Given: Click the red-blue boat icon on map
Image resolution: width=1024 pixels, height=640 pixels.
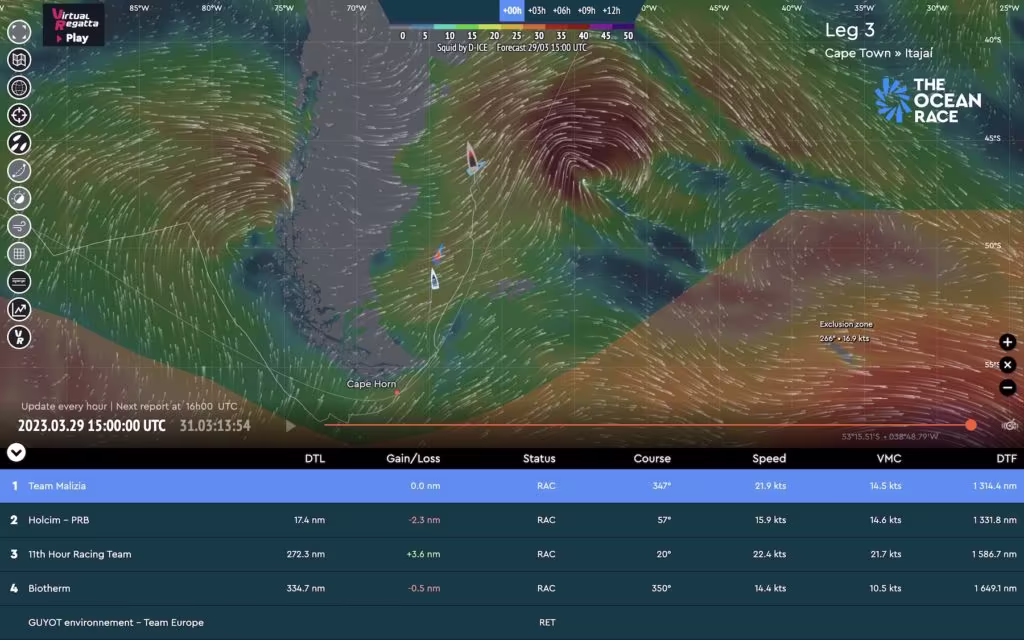Looking at the screenshot, I should (x=439, y=253).
